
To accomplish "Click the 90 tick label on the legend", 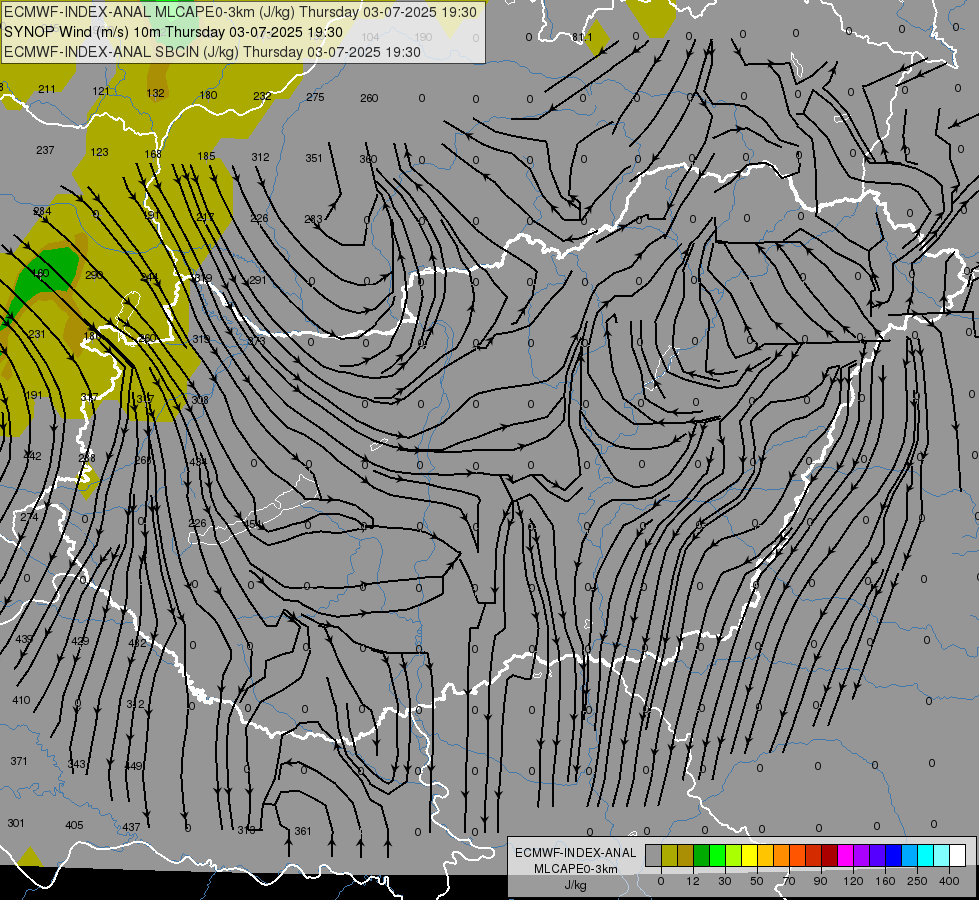I will (820, 881).
